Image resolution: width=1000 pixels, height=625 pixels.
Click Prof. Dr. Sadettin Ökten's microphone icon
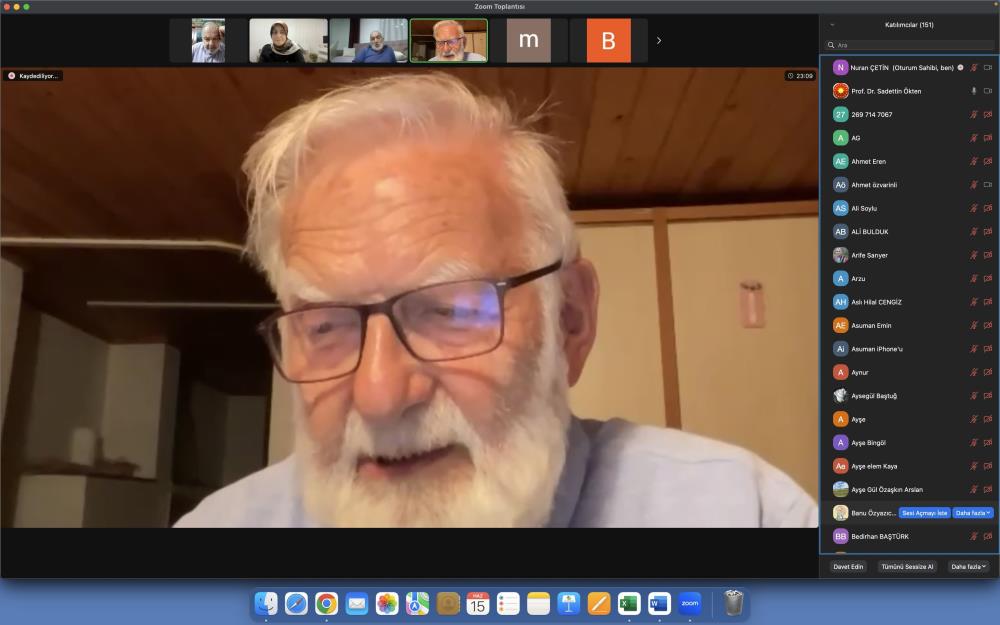[x=974, y=91]
